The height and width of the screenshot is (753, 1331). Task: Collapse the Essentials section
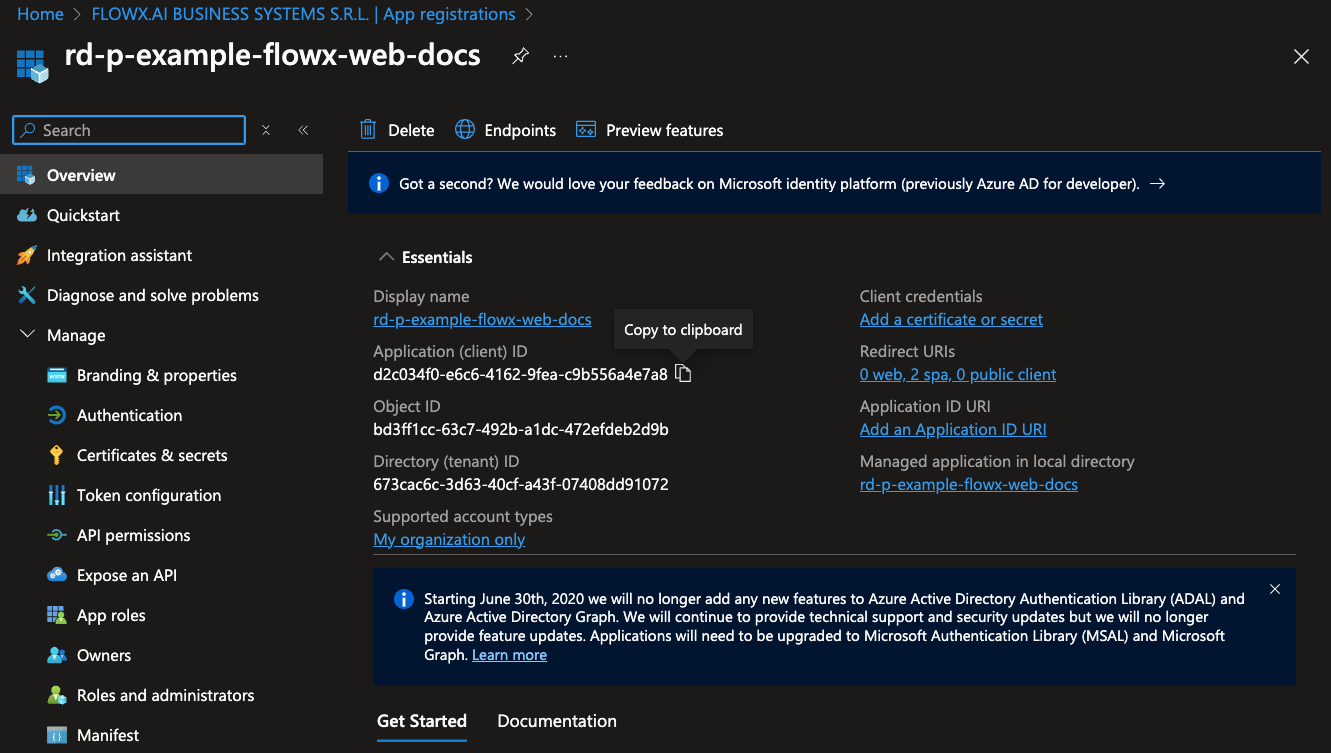[386, 257]
